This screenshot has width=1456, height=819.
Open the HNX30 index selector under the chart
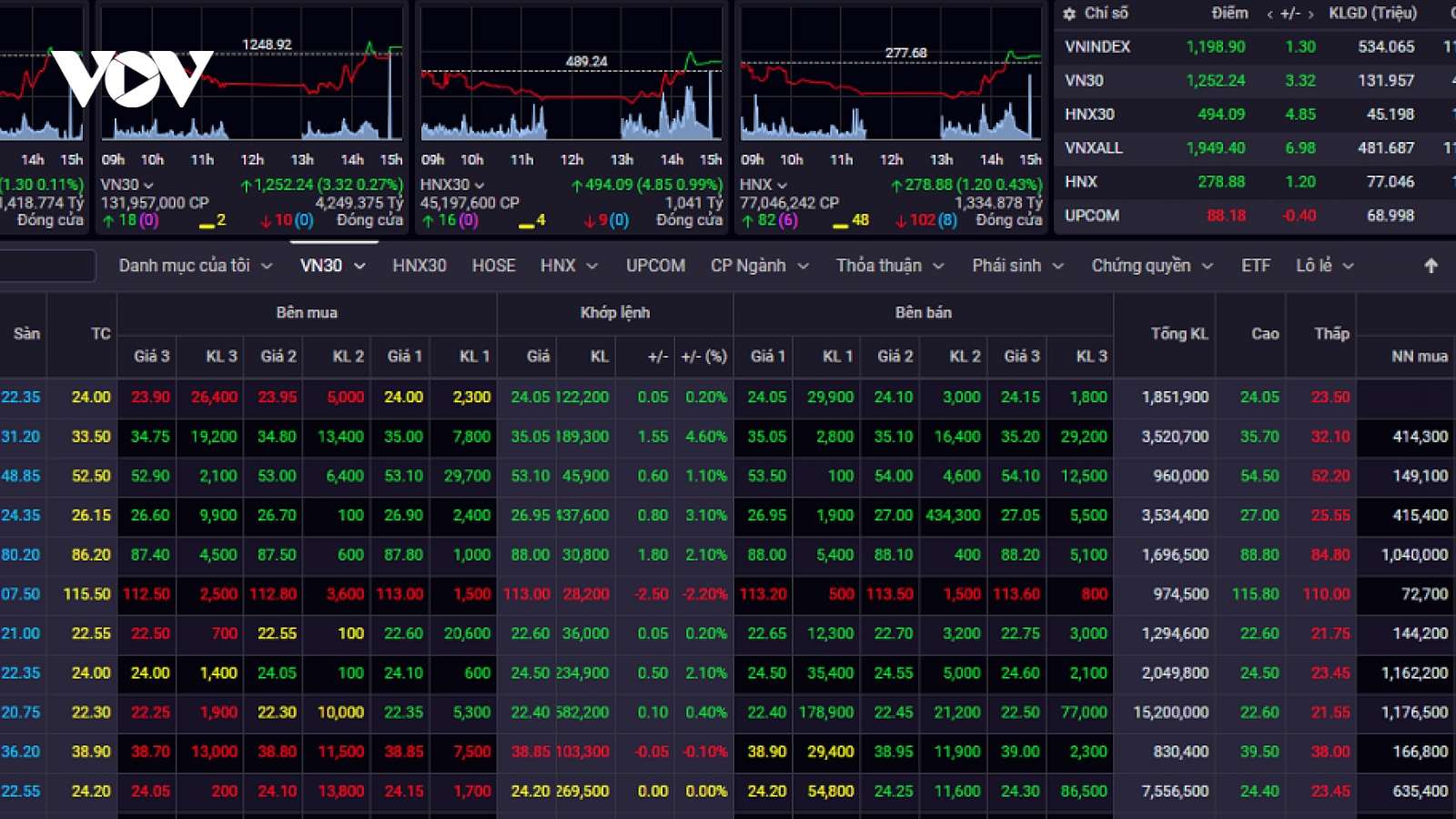tap(452, 185)
